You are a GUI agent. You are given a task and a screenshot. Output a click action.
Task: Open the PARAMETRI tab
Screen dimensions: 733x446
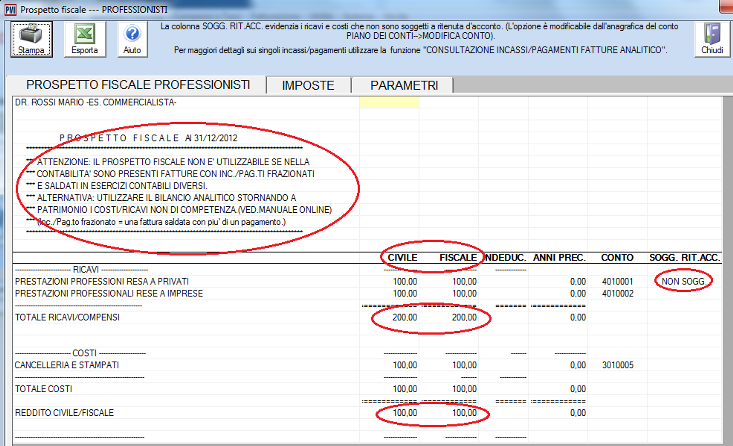(396, 86)
